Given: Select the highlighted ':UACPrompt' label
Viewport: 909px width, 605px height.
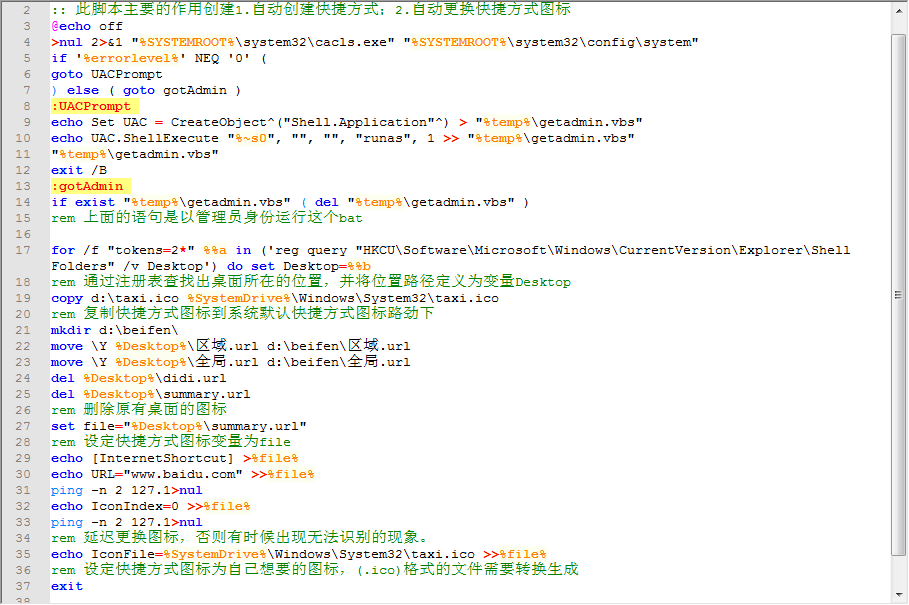Looking at the screenshot, I should click(95, 106).
